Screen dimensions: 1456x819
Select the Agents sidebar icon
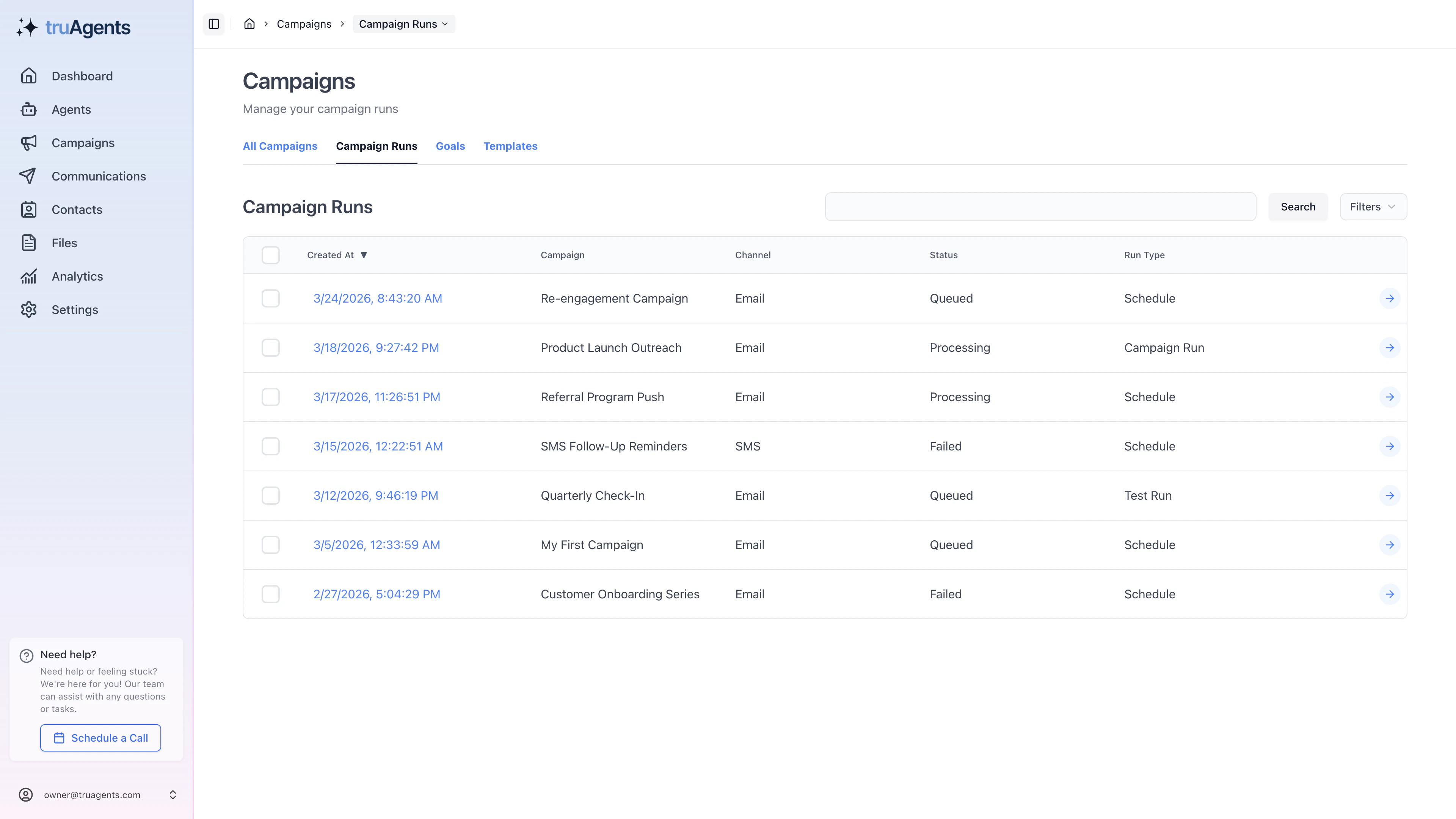pyautogui.click(x=29, y=109)
